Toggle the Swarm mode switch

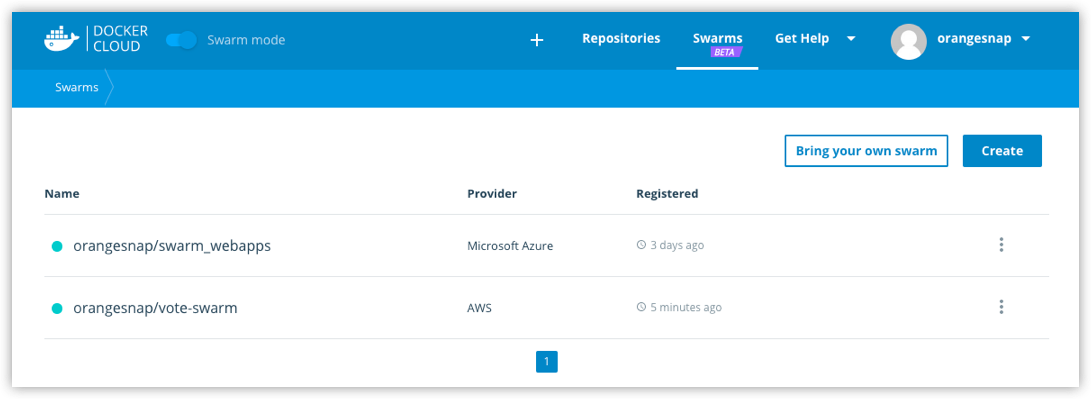tap(182, 40)
